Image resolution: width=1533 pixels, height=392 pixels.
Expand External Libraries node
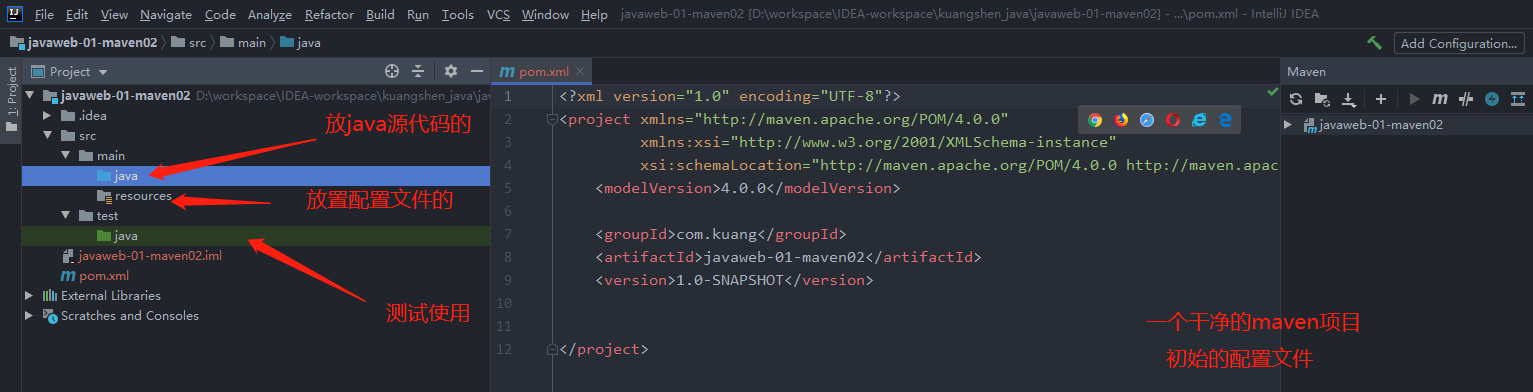30,296
